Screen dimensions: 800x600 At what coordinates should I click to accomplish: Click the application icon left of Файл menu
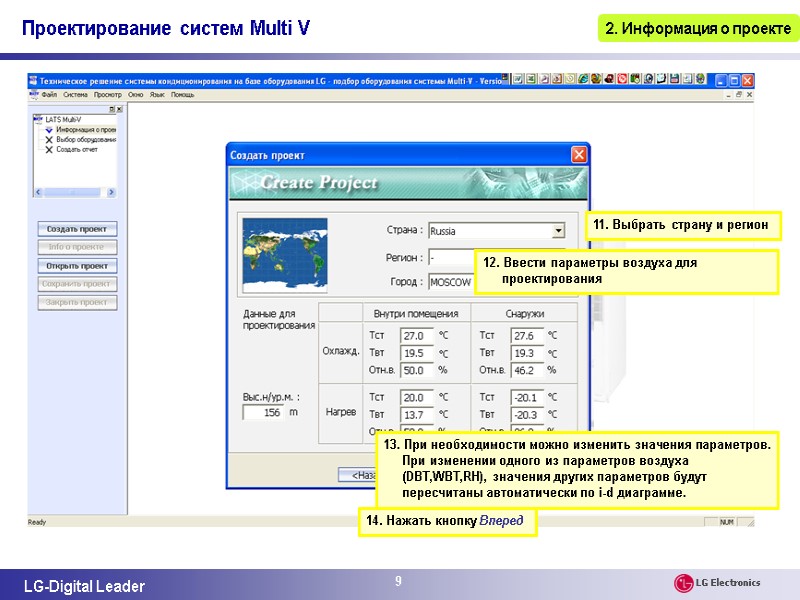click(x=34, y=94)
